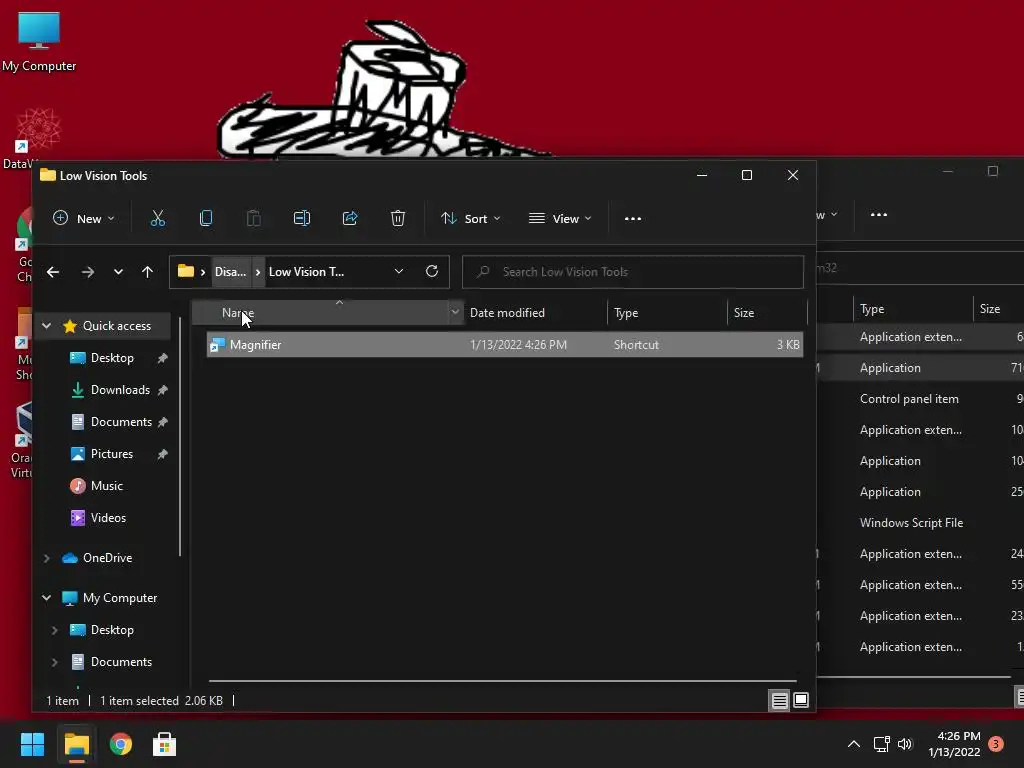Screen dimensions: 1024x768
Task: Go back with the left arrow
Action: coord(53,272)
